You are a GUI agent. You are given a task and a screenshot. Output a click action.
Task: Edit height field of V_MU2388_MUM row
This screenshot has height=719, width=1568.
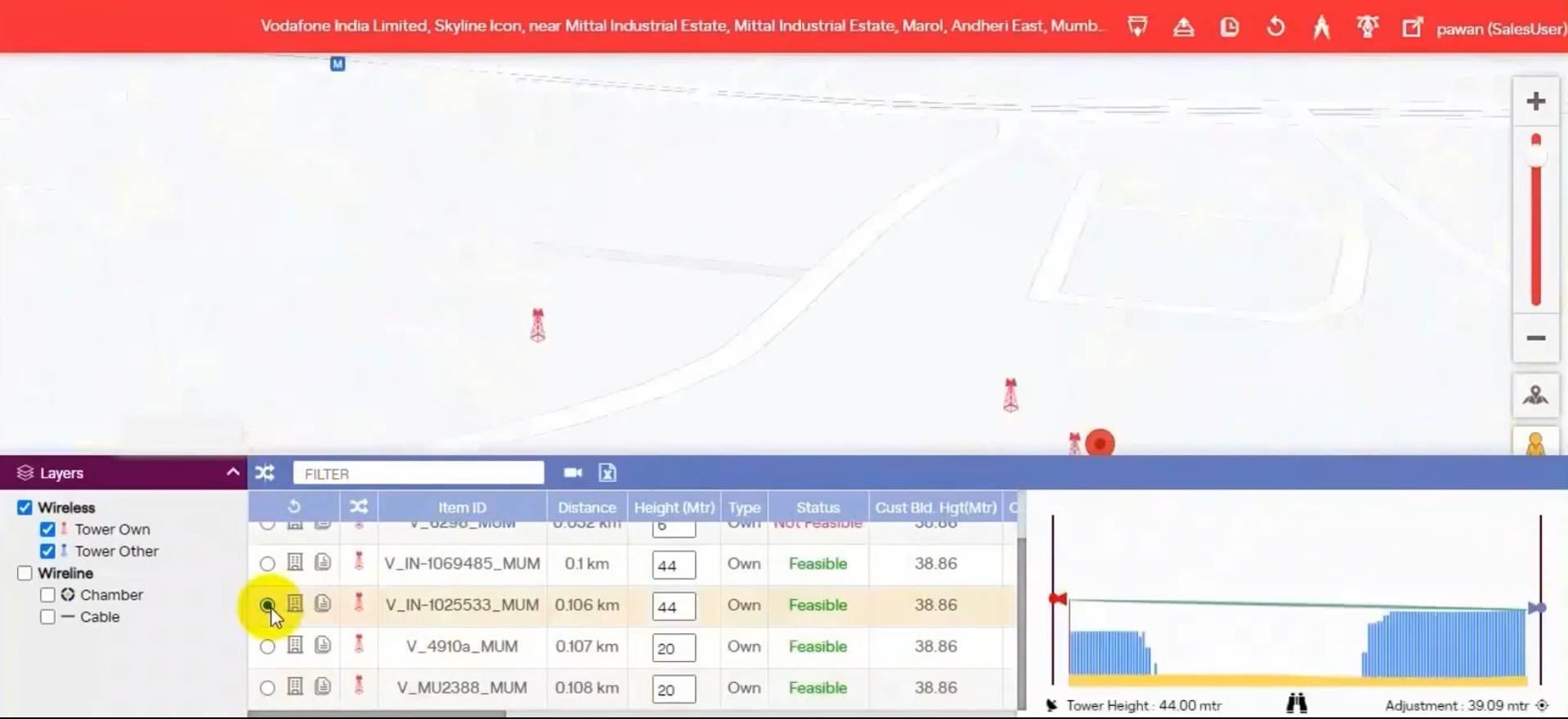click(x=674, y=690)
